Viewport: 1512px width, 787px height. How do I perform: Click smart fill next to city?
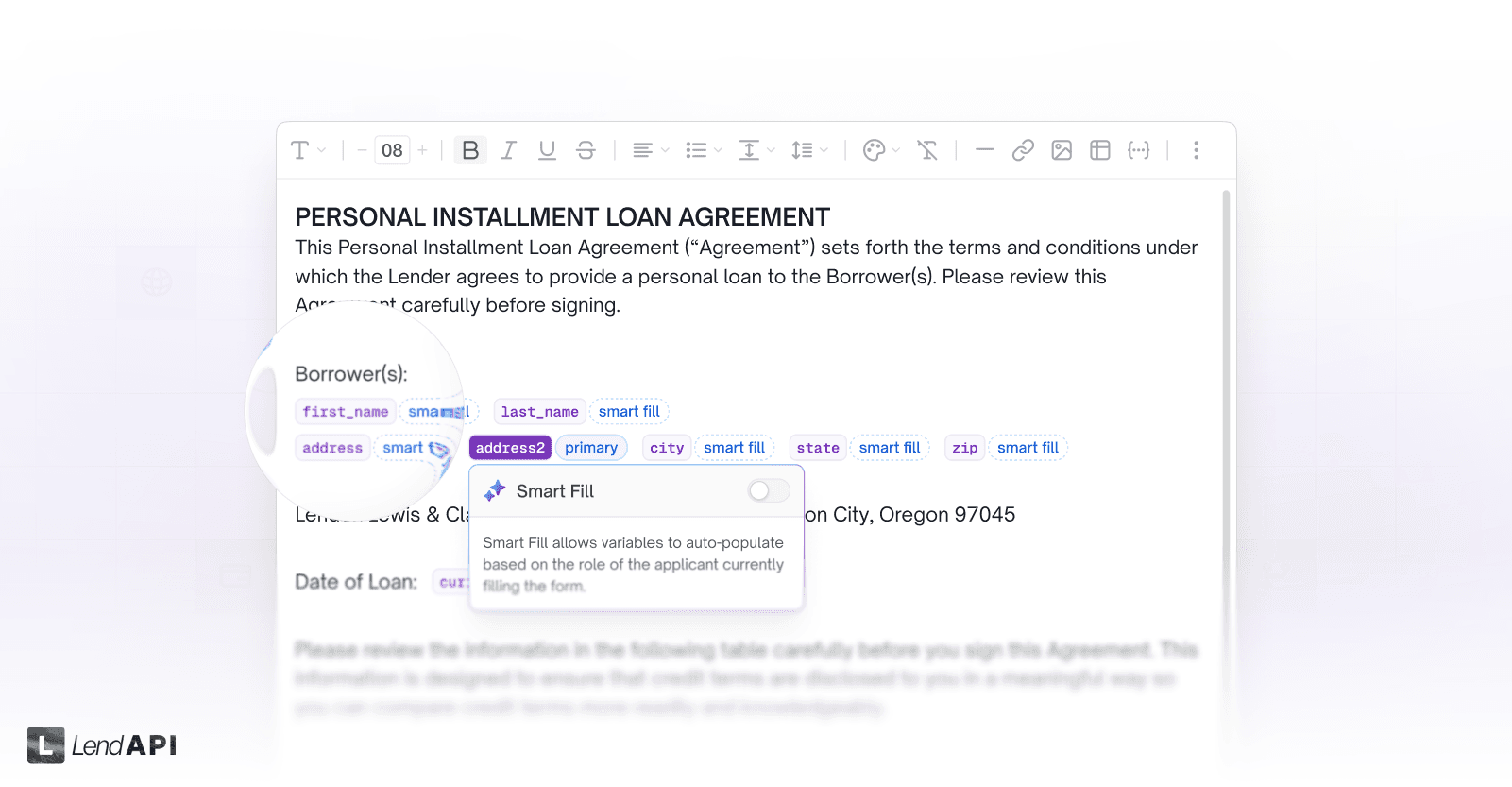(734, 448)
